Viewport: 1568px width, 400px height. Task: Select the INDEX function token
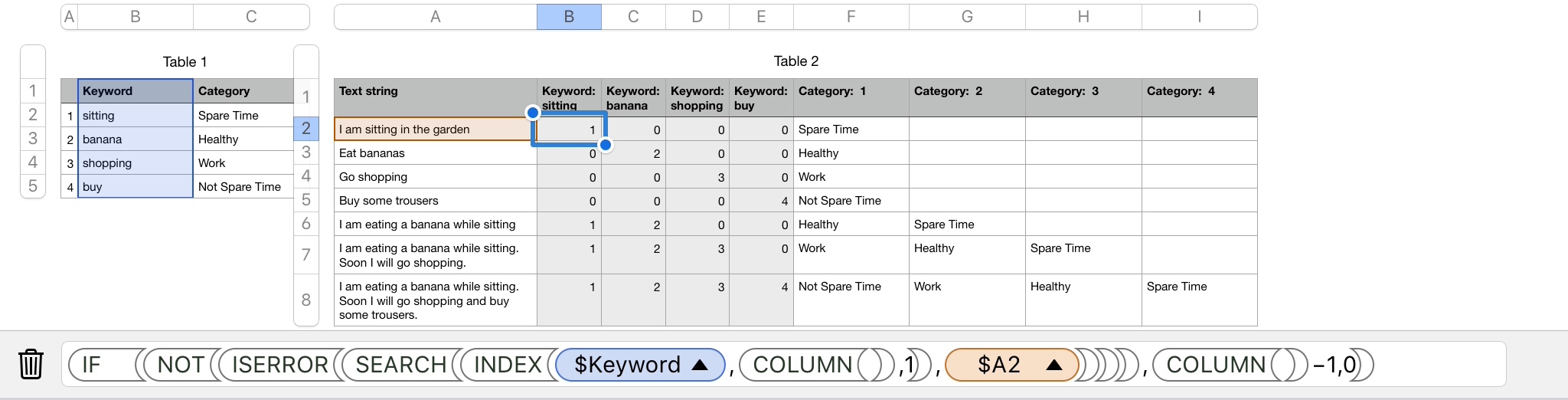pos(508,365)
